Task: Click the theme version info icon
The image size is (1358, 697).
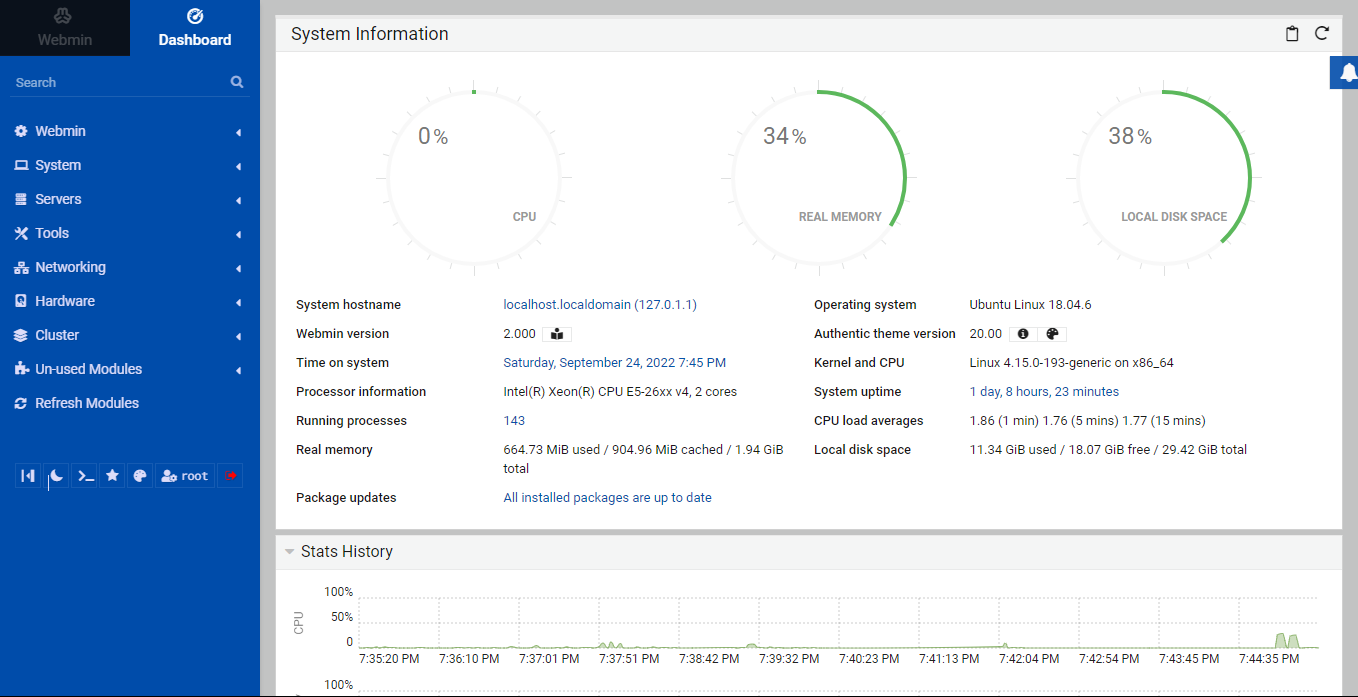Action: coord(1022,334)
